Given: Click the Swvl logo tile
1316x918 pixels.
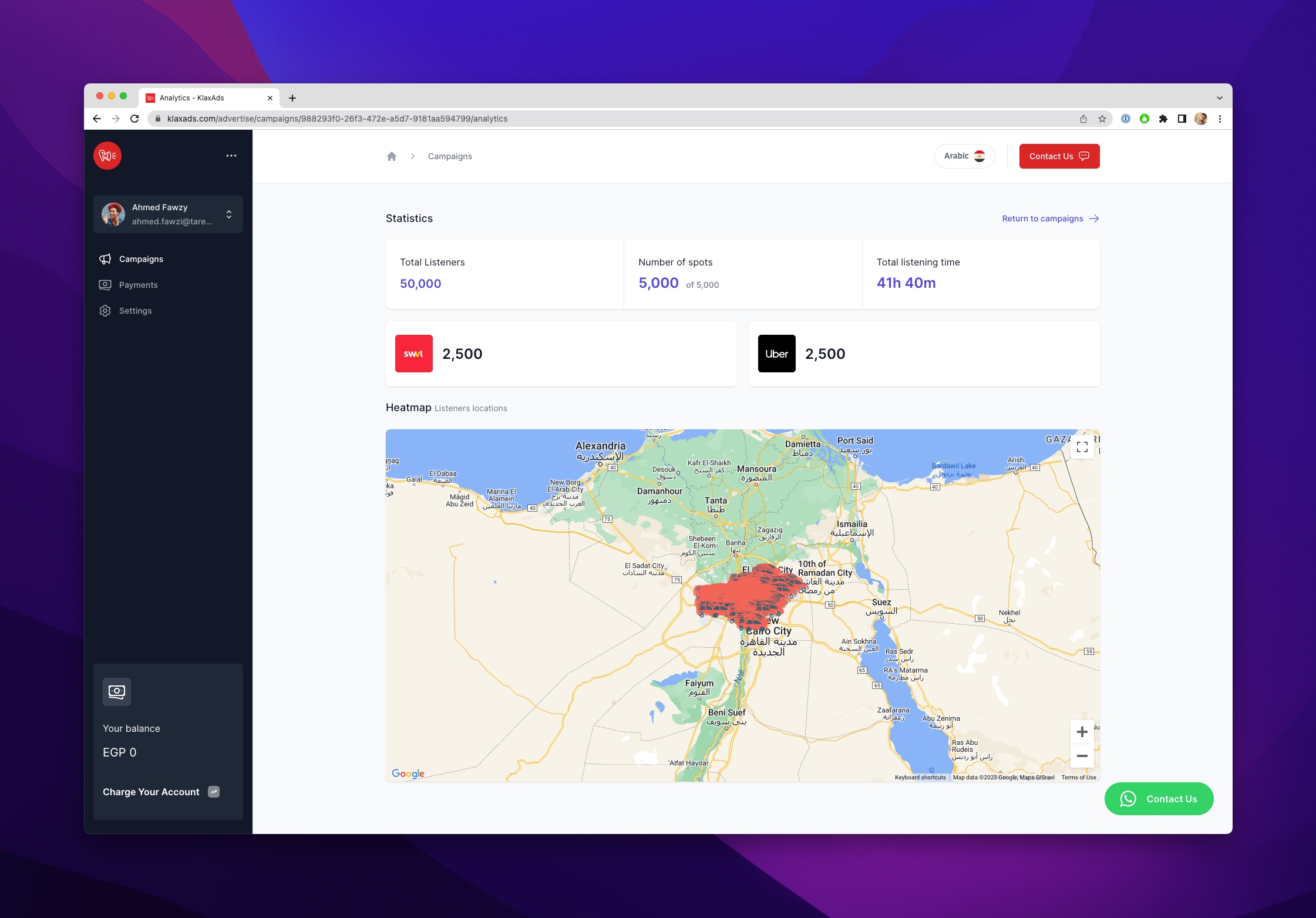Looking at the screenshot, I should (x=414, y=354).
